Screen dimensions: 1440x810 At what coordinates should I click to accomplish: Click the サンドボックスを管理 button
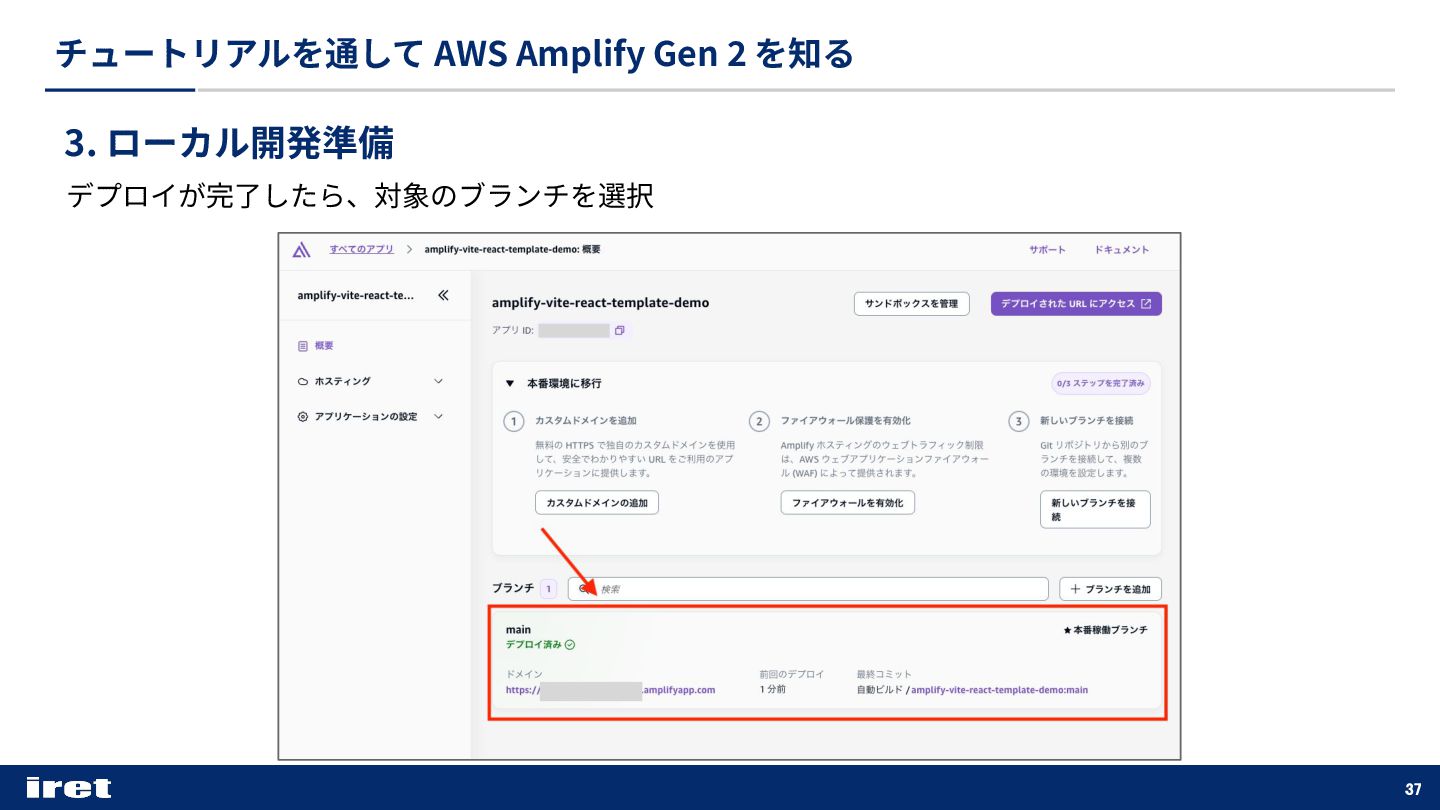click(x=911, y=304)
